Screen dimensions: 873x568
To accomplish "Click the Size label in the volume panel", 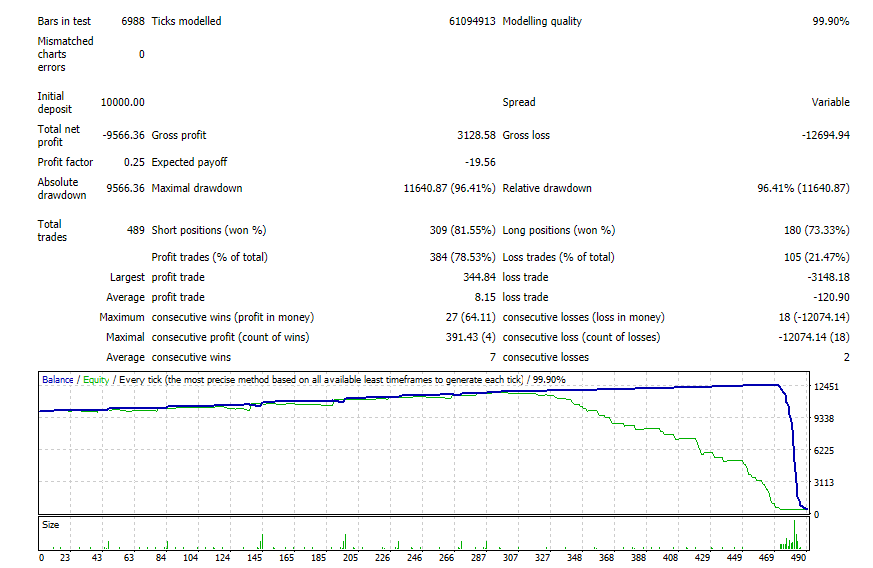I will (51, 525).
